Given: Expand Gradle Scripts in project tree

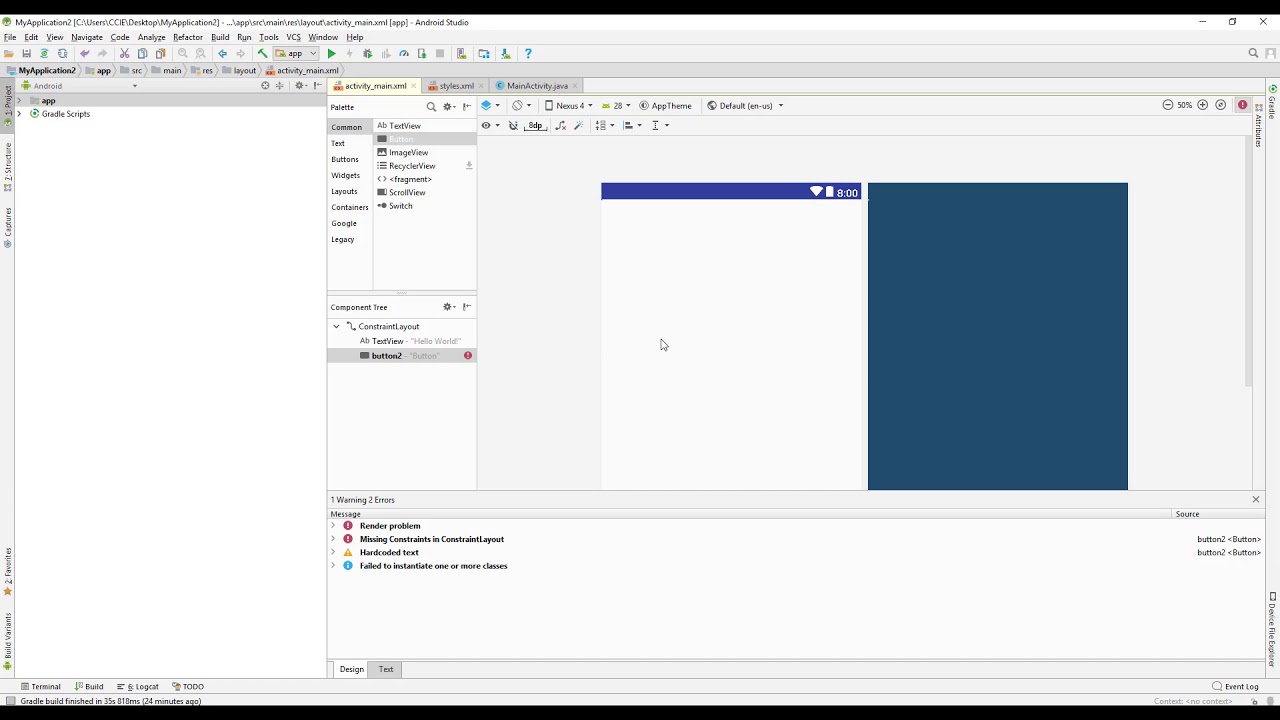Looking at the screenshot, I should click(x=19, y=114).
